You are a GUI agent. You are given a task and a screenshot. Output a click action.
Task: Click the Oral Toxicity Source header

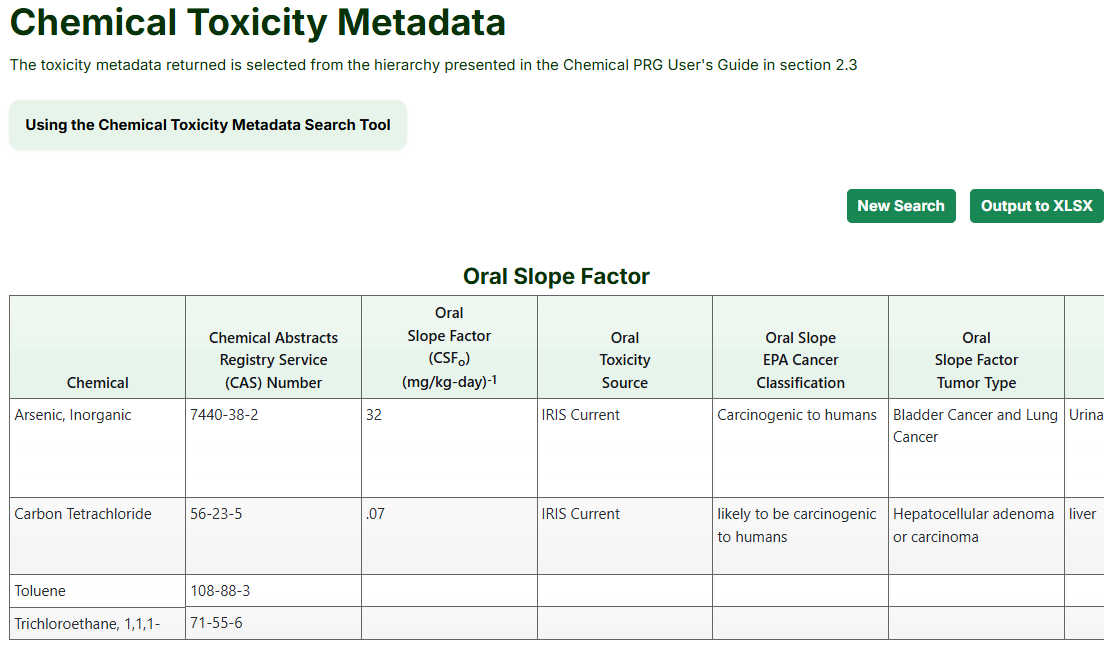[x=624, y=360]
